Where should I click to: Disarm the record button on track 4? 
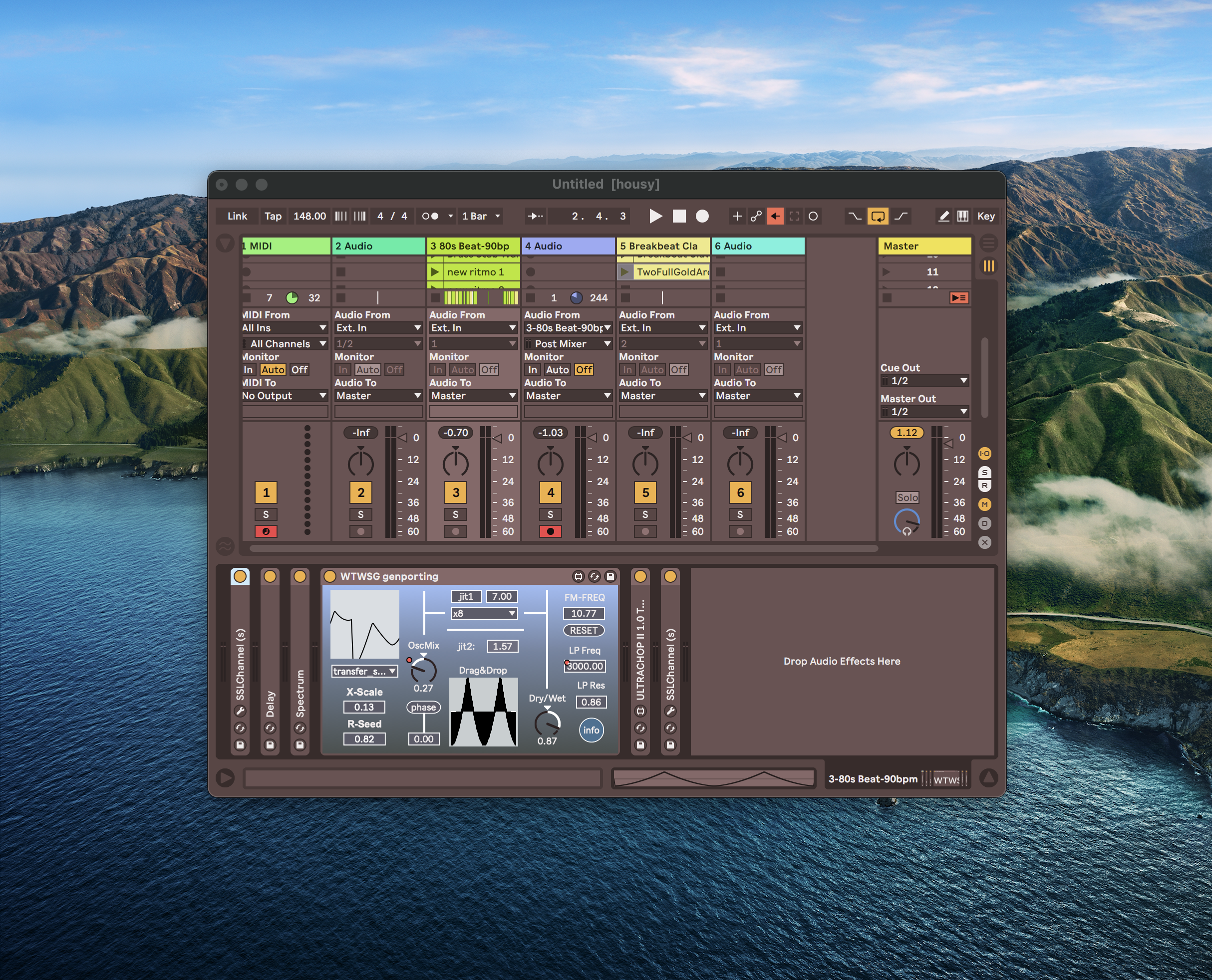pyautogui.click(x=550, y=531)
